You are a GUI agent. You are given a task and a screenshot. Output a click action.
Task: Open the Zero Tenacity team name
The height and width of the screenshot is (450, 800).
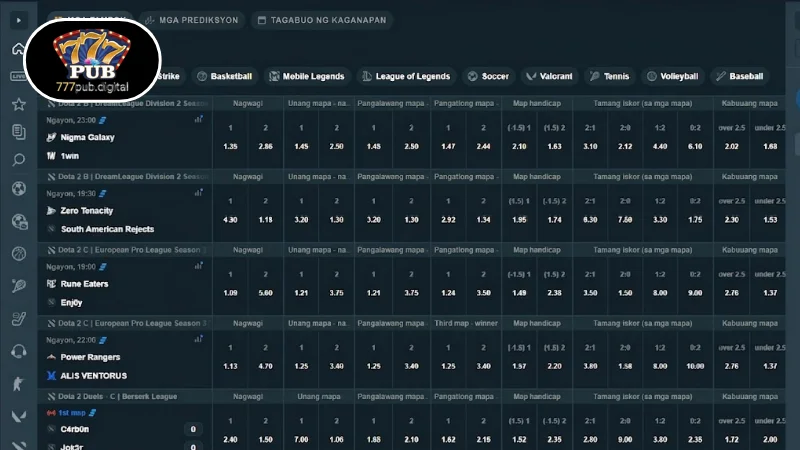87,211
